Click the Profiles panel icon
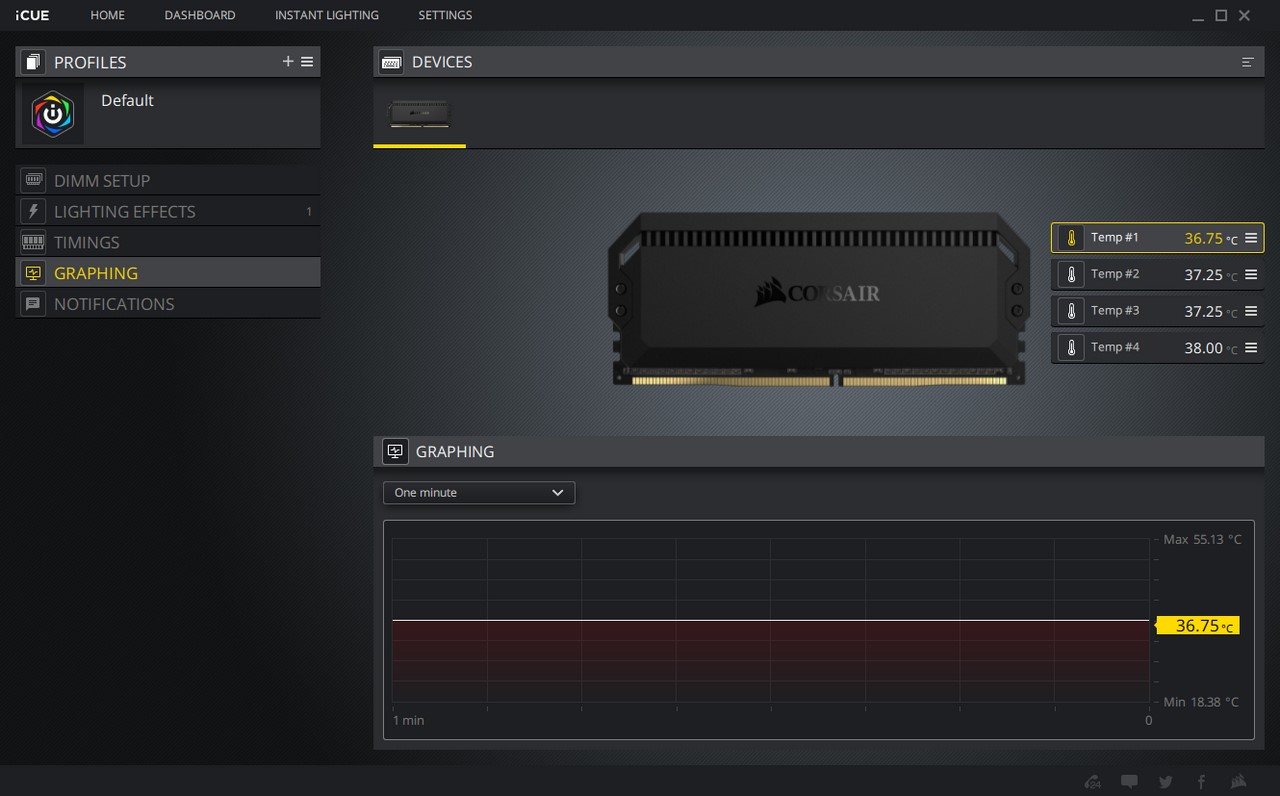Viewport: 1280px width, 796px height. point(33,62)
